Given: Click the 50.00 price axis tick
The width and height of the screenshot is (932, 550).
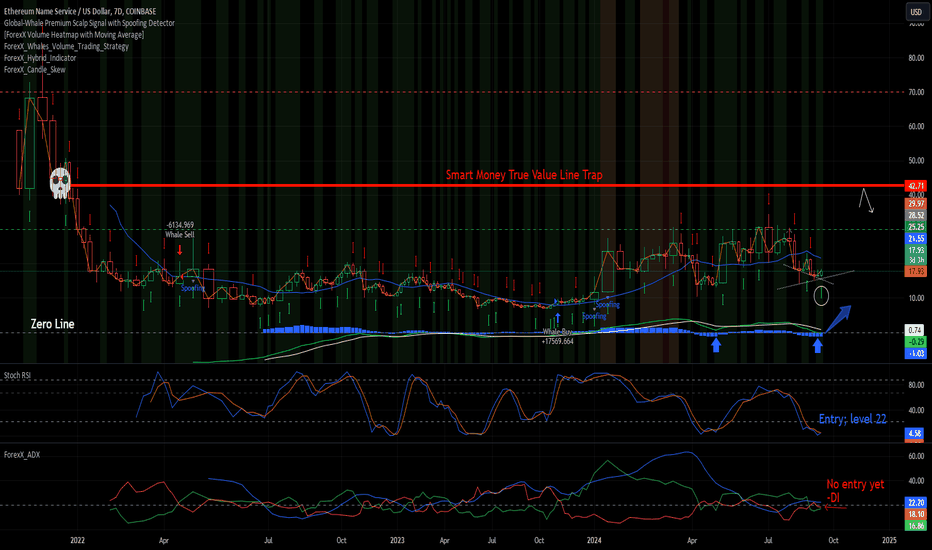Looking at the screenshot, I should coord(916,161).
